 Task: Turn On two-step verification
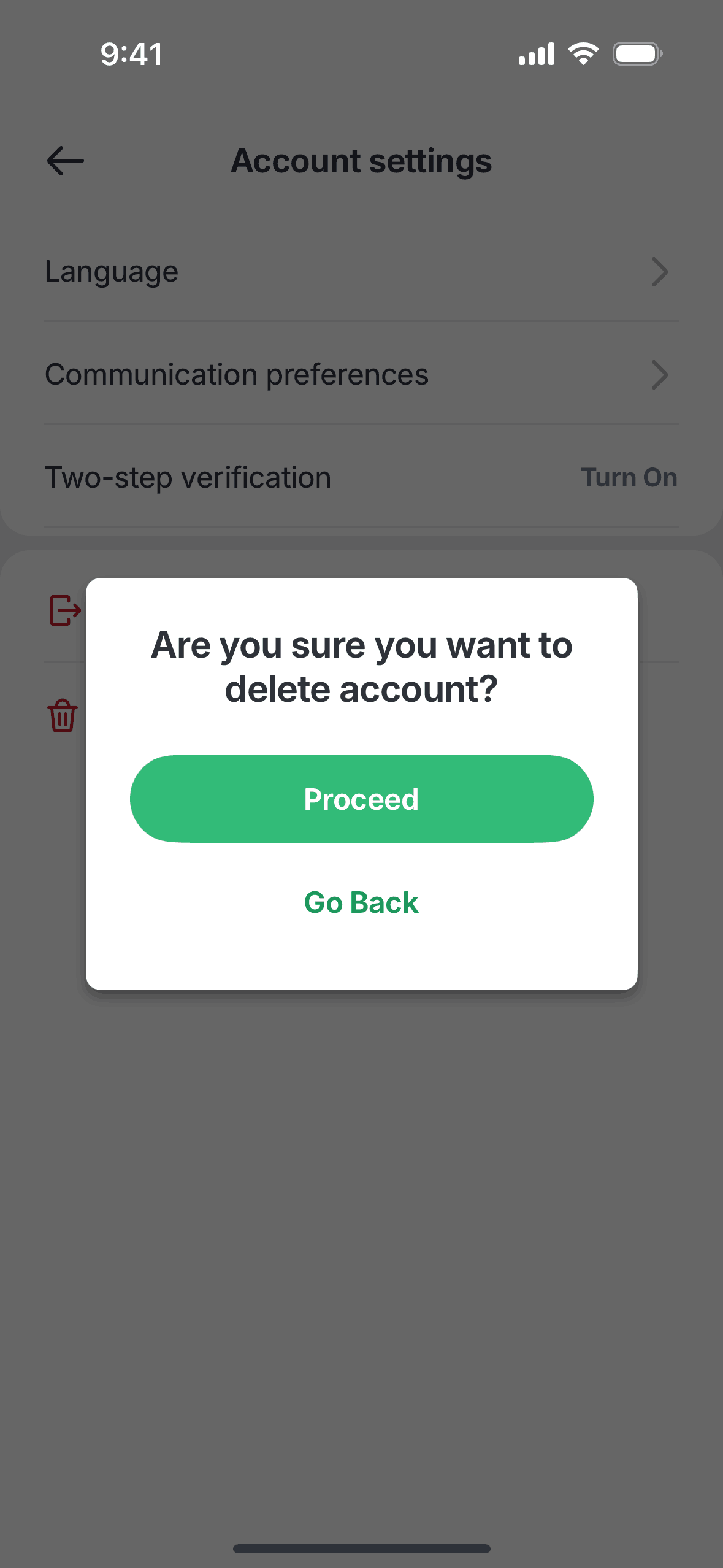pos(629,477)
